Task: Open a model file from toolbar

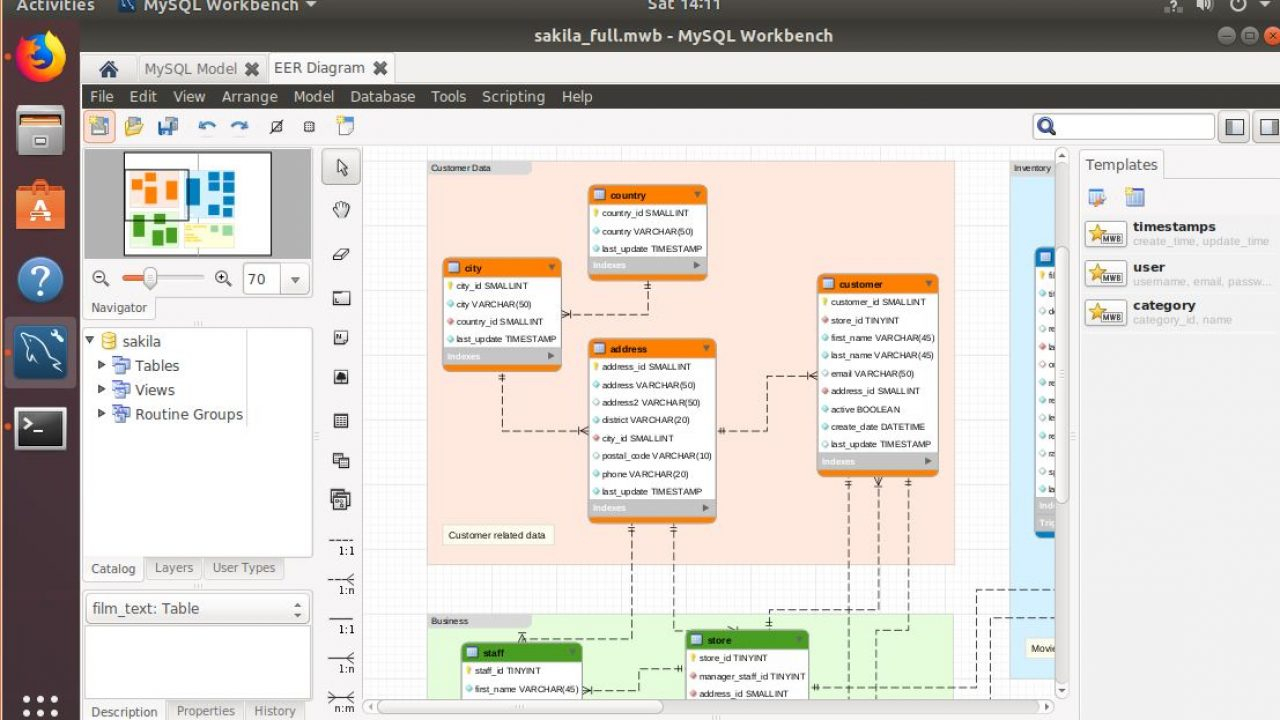Action: point(134,126)
